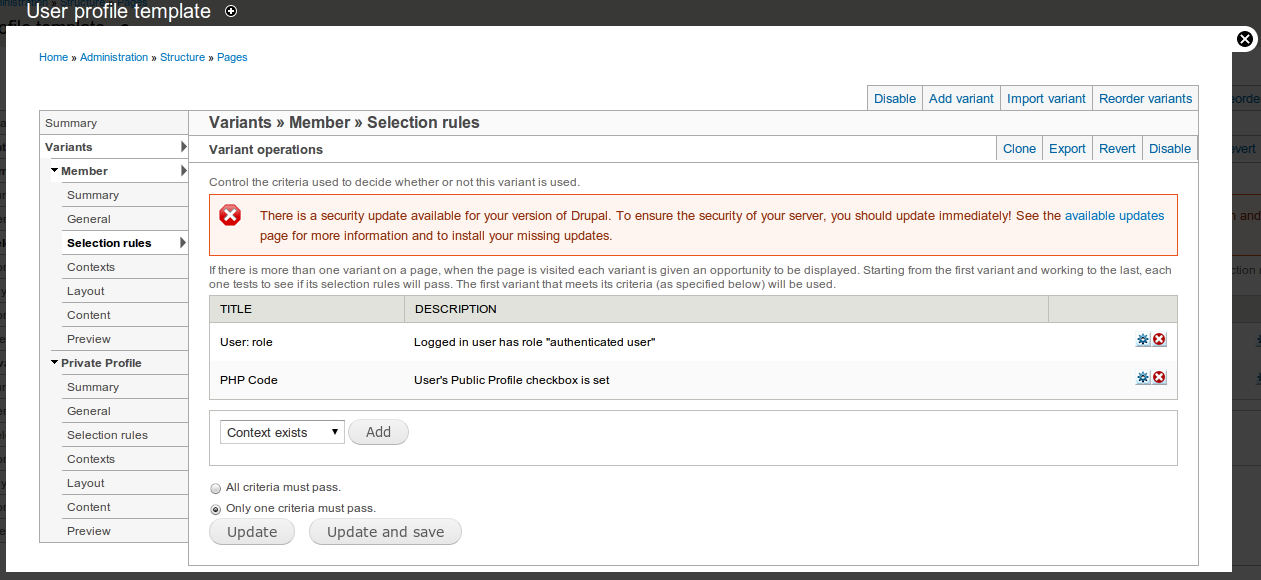The width and height of the screenshot is (1261, 580).
Task: Remove the PHP Code selection rule
Action: [1159, 378]
